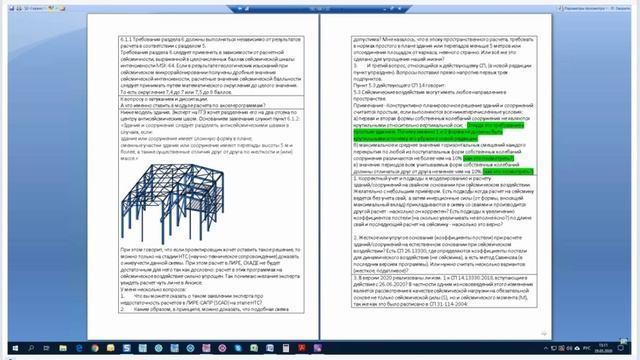Open the pink circle app on taskbar
The image size is (640, 360).
coord(222,348)
